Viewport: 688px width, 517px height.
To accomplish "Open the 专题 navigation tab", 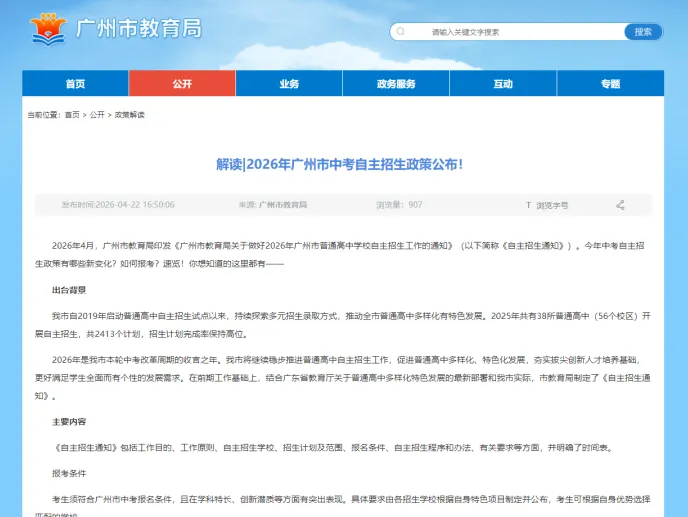I will click(x=610, y=83).
